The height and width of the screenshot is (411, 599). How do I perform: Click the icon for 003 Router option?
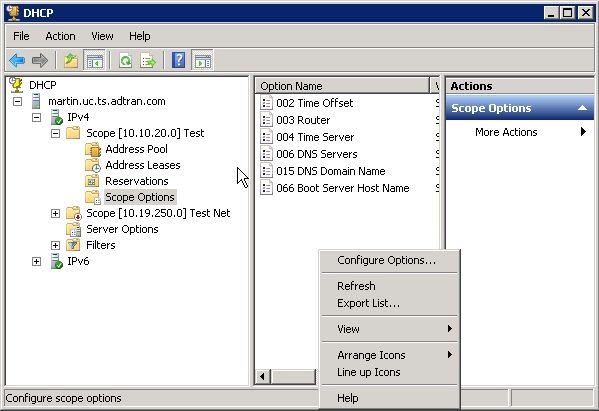tap(266, 120)
